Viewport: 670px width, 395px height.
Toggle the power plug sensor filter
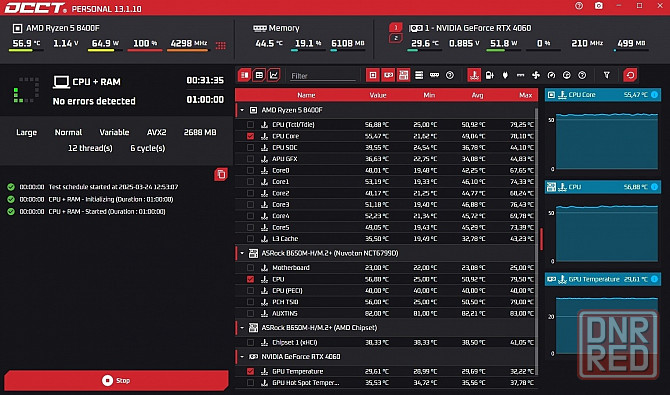505,75
